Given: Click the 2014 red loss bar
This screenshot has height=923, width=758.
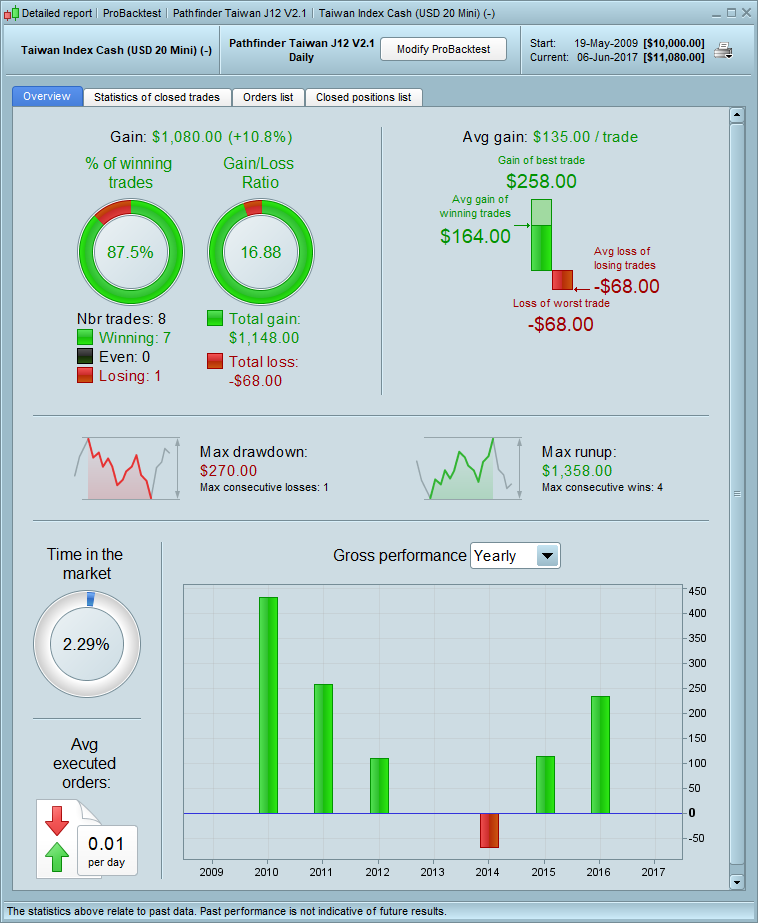Looking at the screenshot, I should 489,831.
